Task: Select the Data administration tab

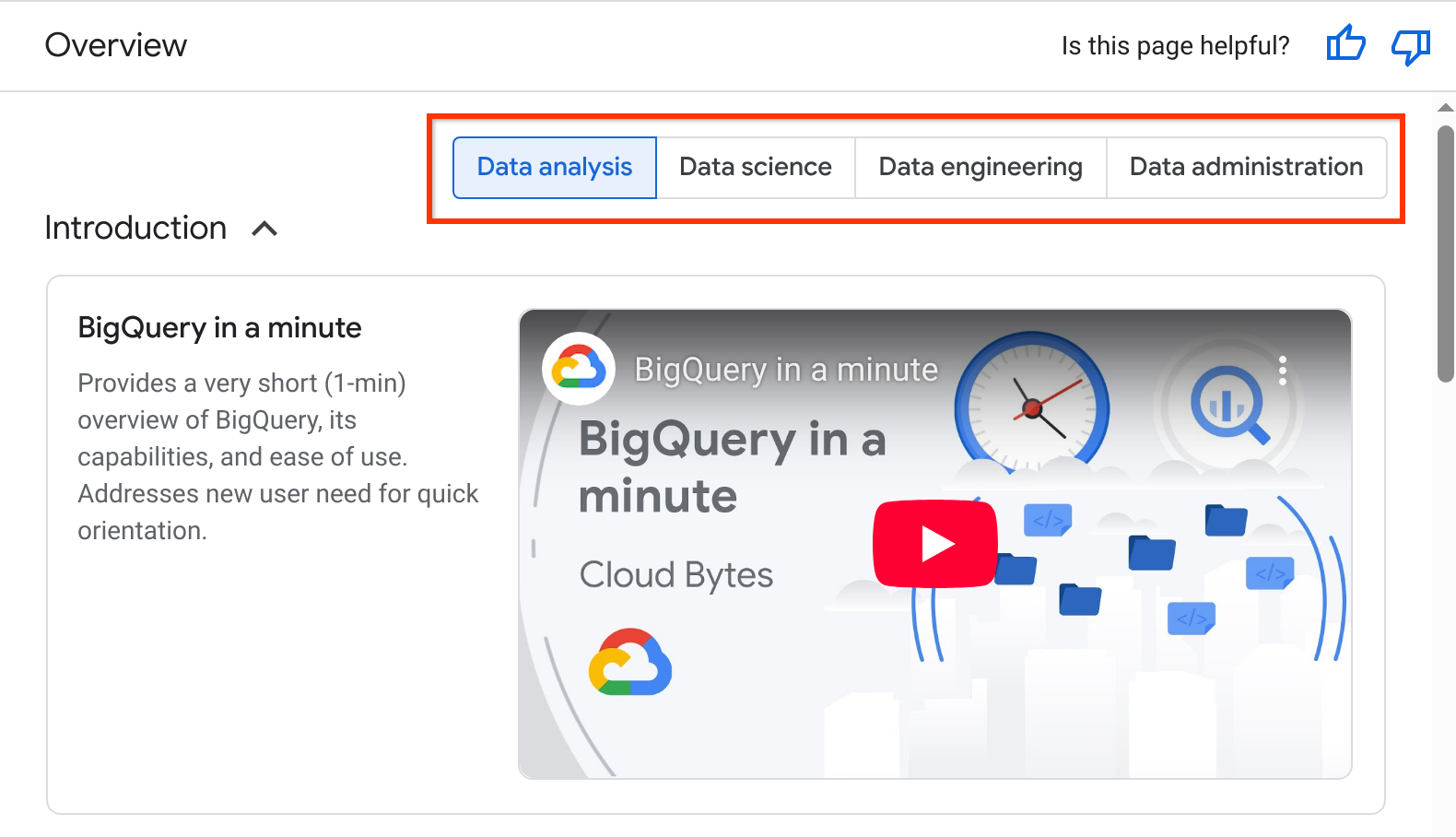Action: (x=1246, y=167)
